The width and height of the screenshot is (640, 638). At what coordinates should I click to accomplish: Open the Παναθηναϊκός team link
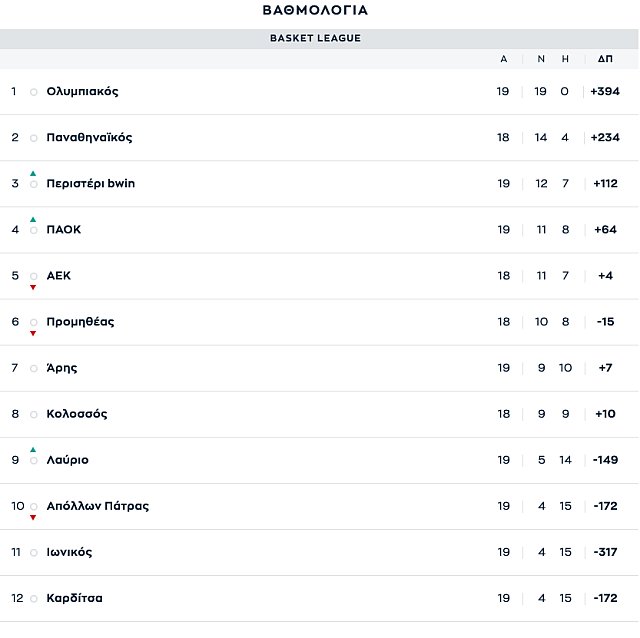pos(89,137)
